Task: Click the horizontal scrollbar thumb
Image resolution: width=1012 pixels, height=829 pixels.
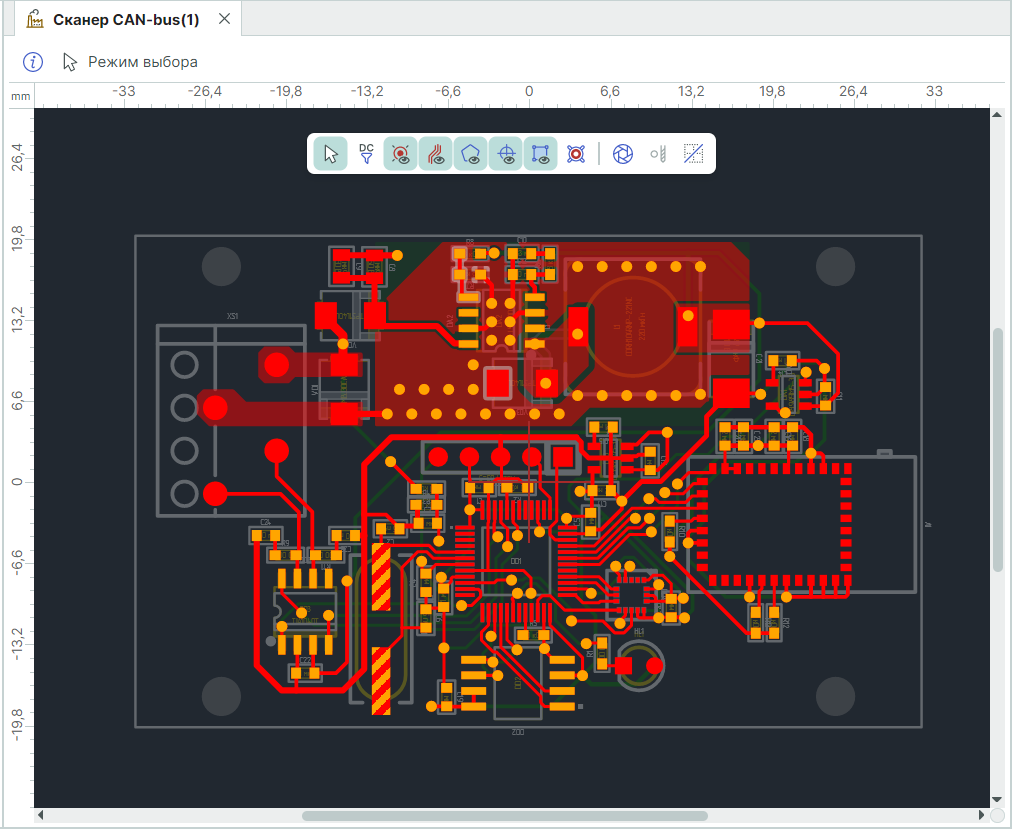Action: click(x=505, y=816)
